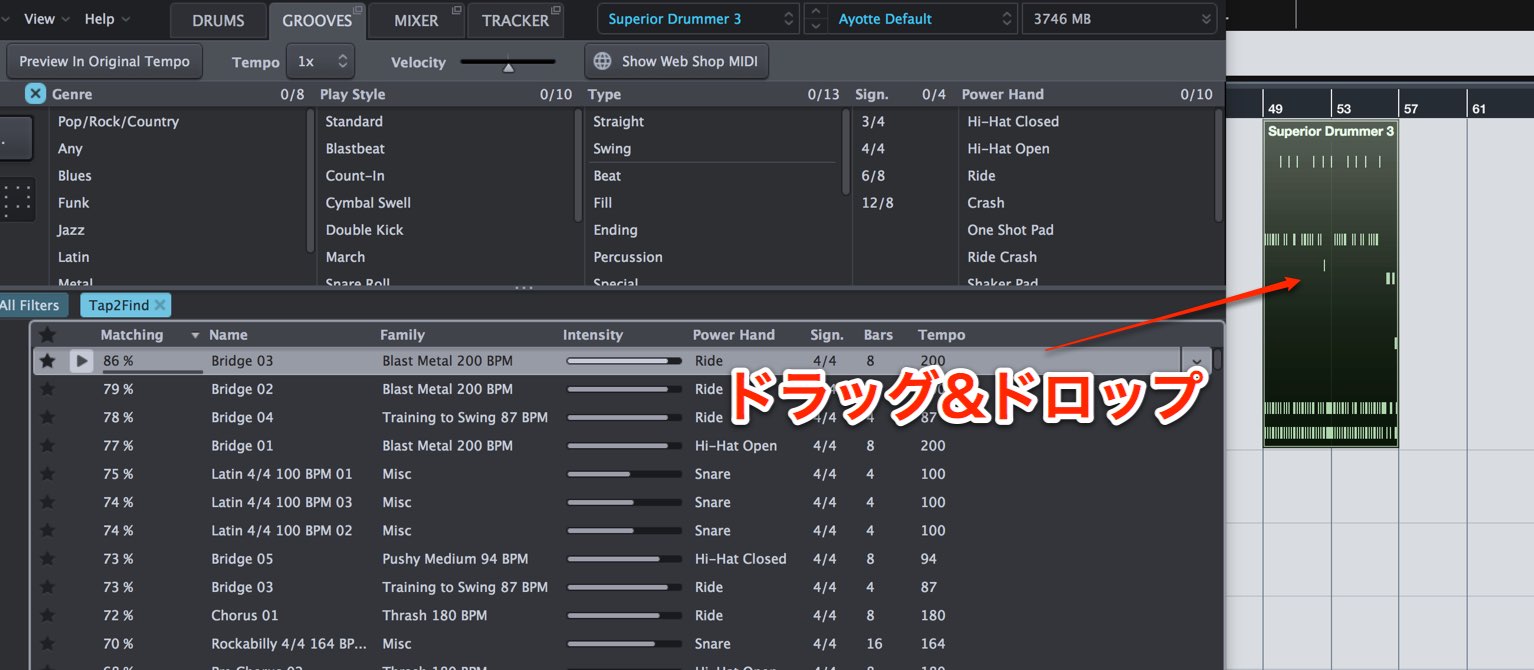Select the Superior Drummer 3 MIDI clip in DAW

coord(1330,284)
